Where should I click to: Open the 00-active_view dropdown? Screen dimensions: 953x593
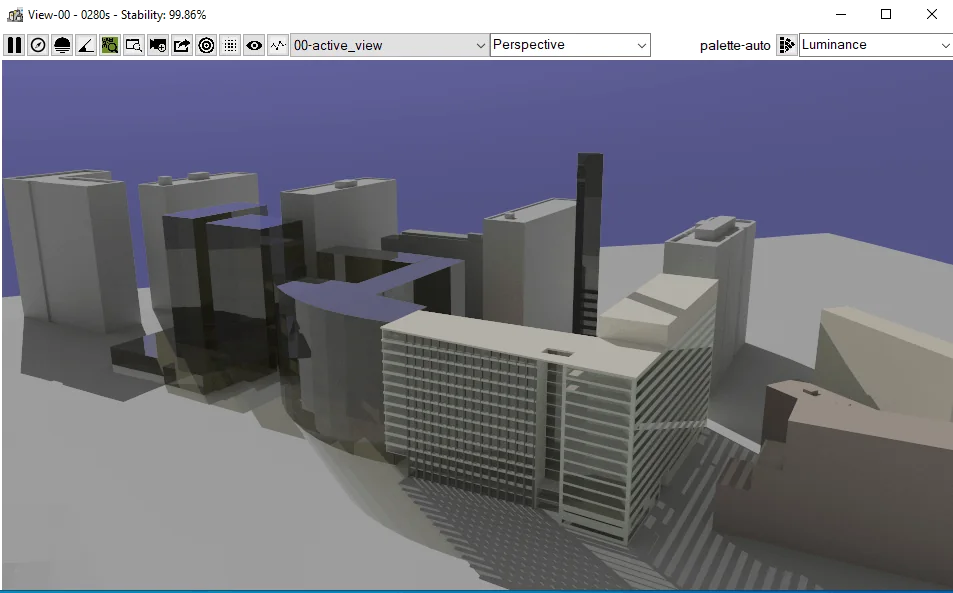[389, 45]
